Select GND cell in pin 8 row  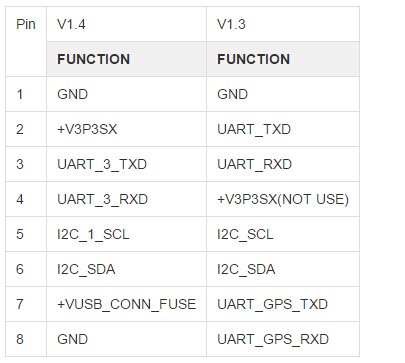tap(126, 339)
